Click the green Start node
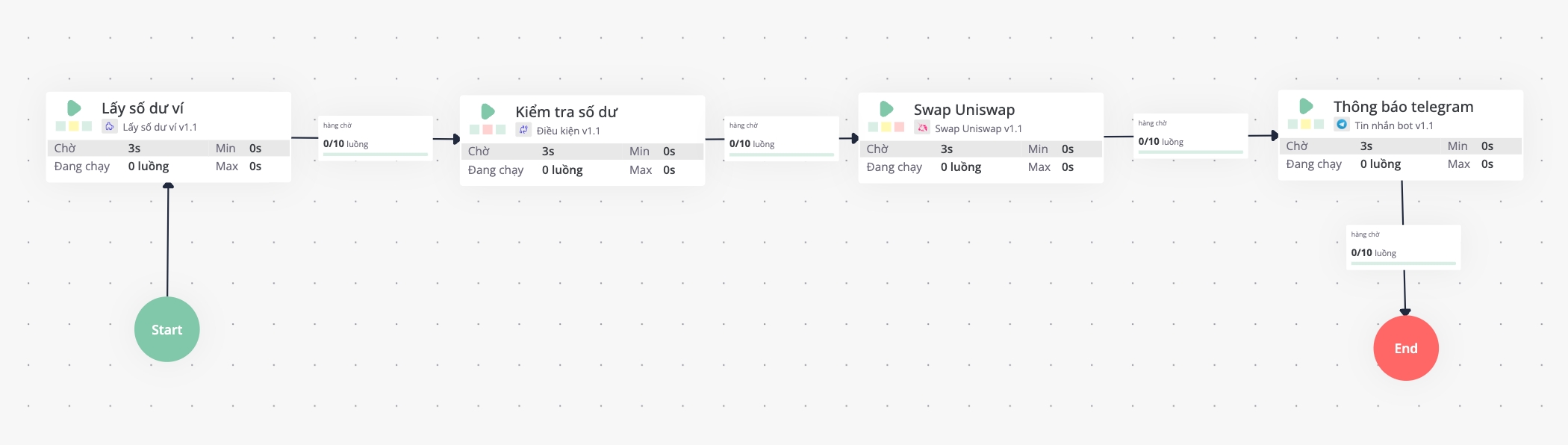This screenshot has height=445, width=1568. (167, 329)
